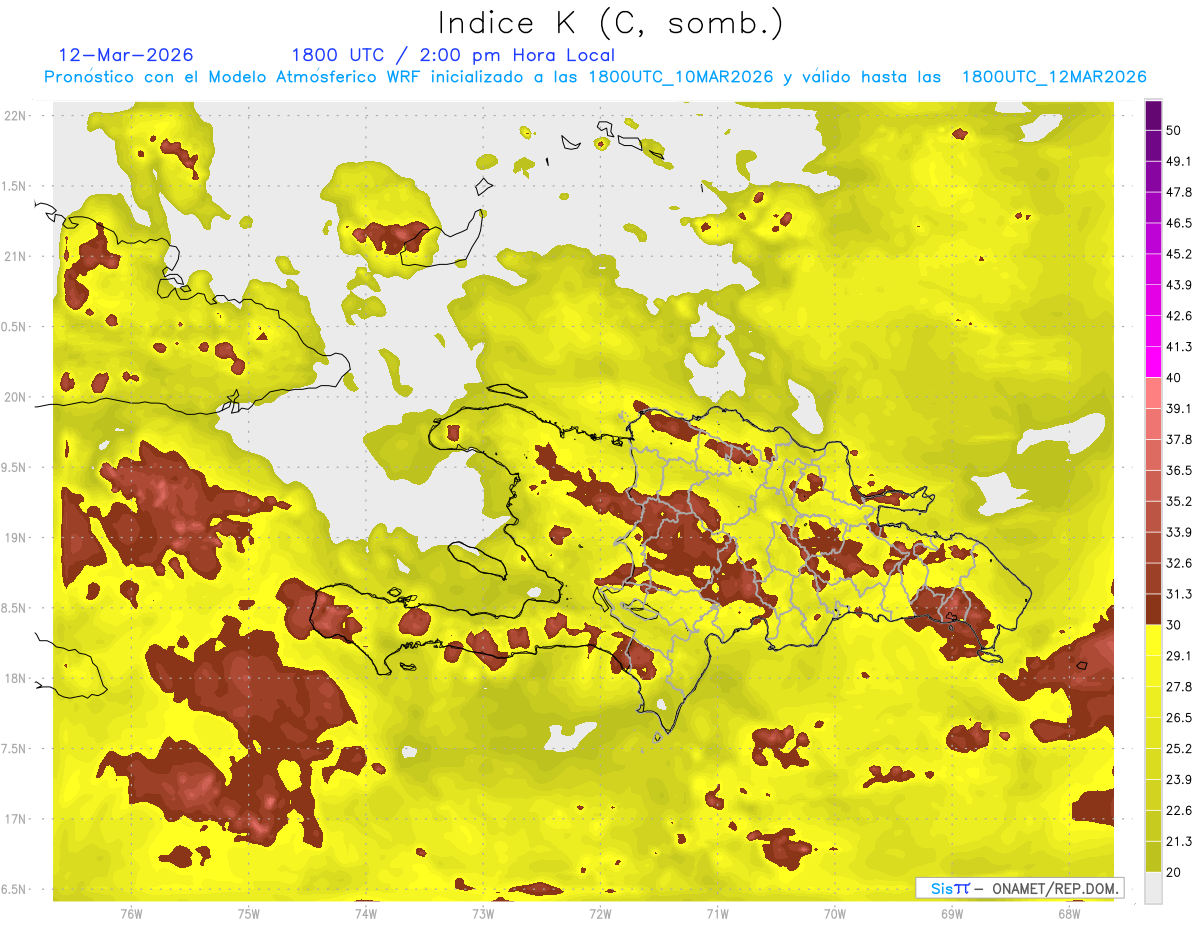The width and height of the screenshot is (1200, 927).
Task: Click the 18N latitude axis label
Action: tap(15, 678)
